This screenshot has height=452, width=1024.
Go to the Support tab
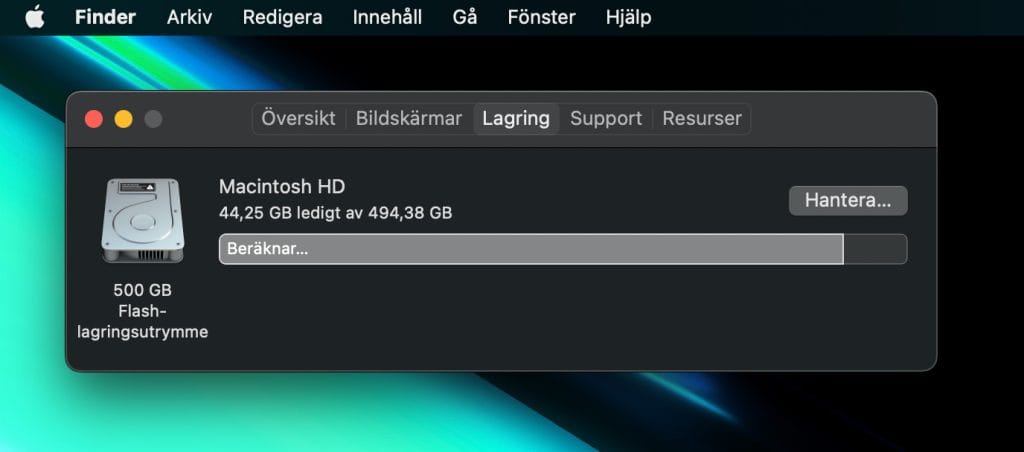point(606,119)
